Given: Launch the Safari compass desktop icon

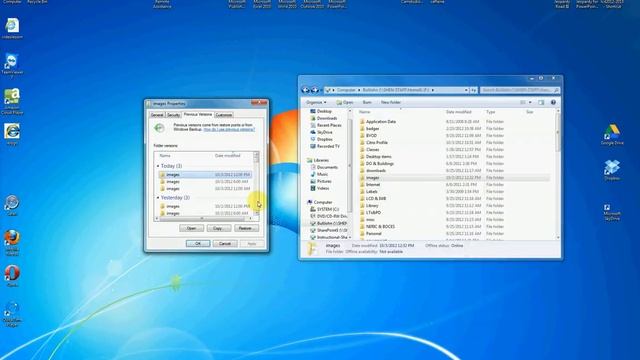Looking at the screenshot, I should pos(12,205).
